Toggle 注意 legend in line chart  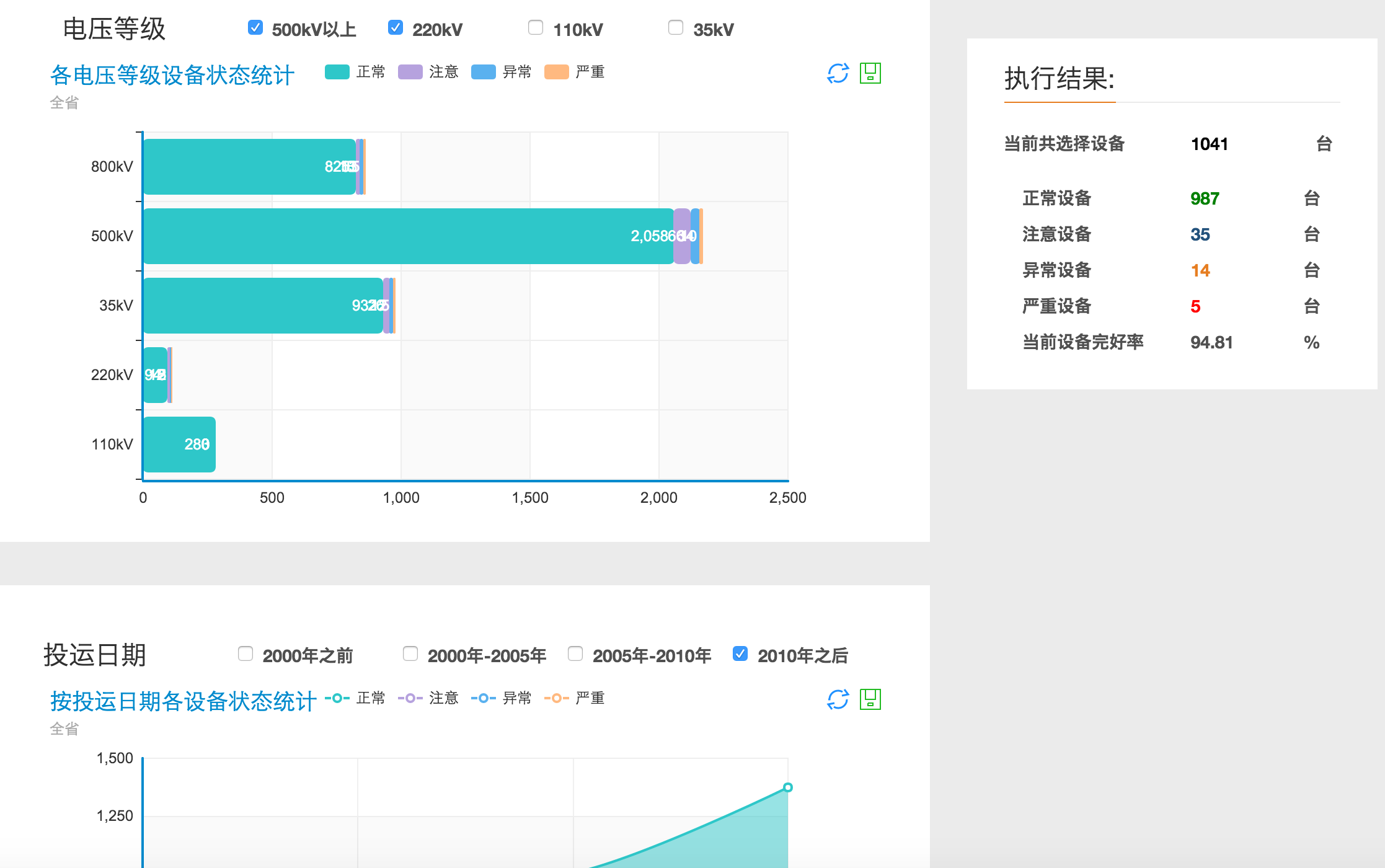click(428, 698)
